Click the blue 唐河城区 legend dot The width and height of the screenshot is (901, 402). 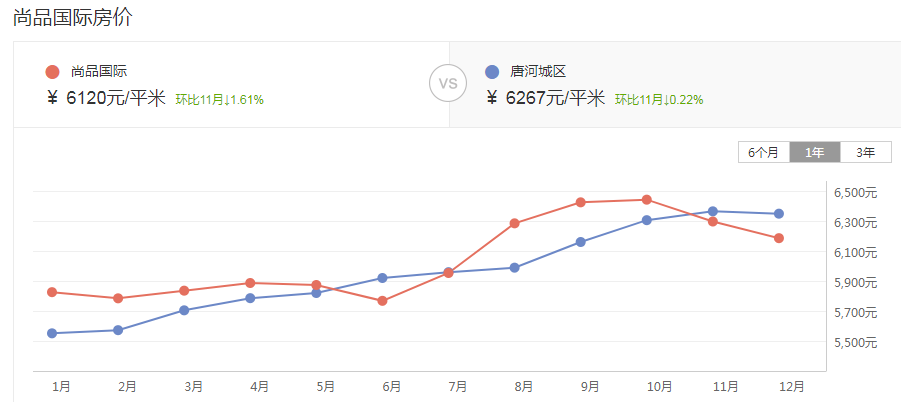pos(491,71)
